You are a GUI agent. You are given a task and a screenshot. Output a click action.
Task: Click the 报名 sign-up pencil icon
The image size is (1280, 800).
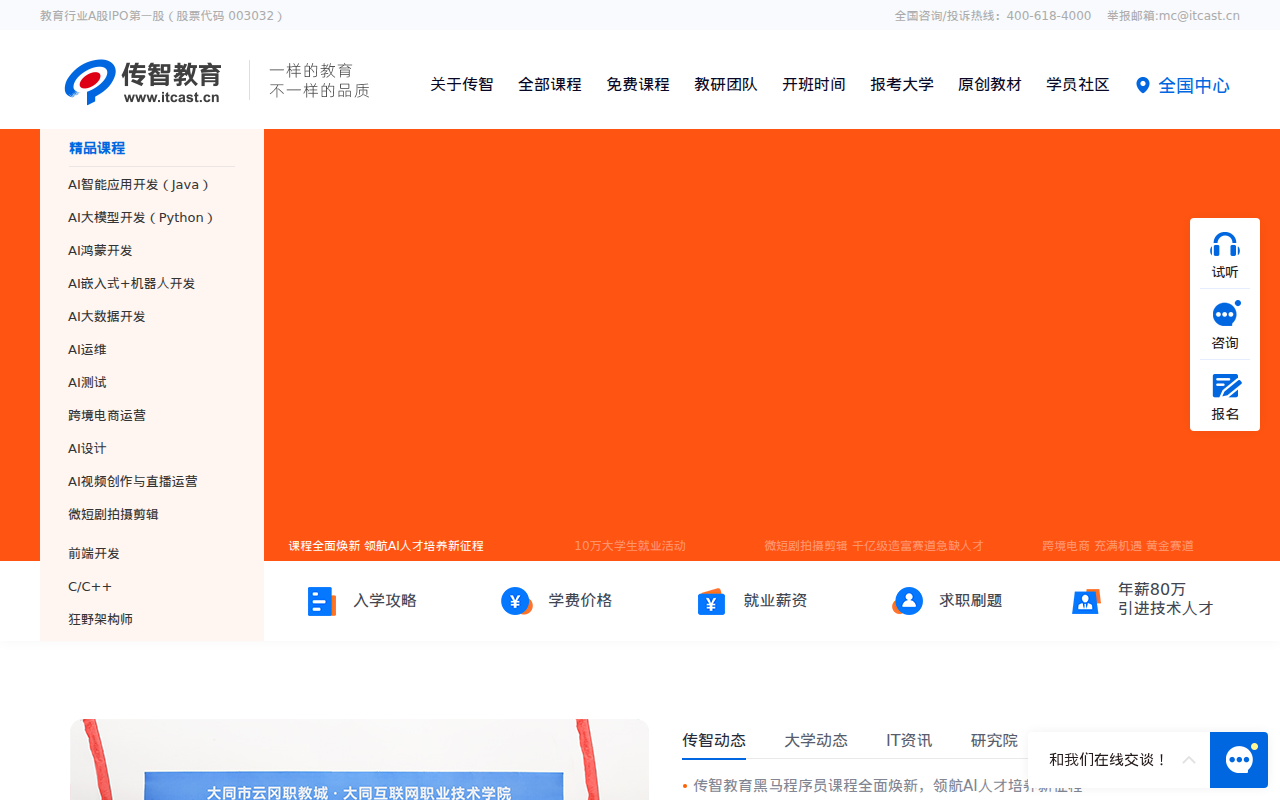(1226, 386)
